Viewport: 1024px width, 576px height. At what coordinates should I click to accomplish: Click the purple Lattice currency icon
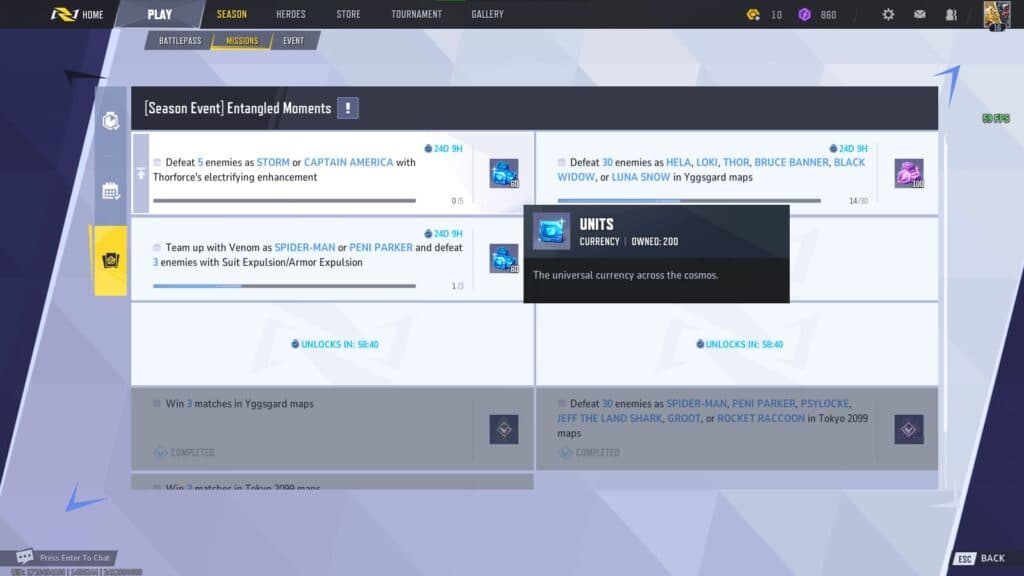(805, 15)
